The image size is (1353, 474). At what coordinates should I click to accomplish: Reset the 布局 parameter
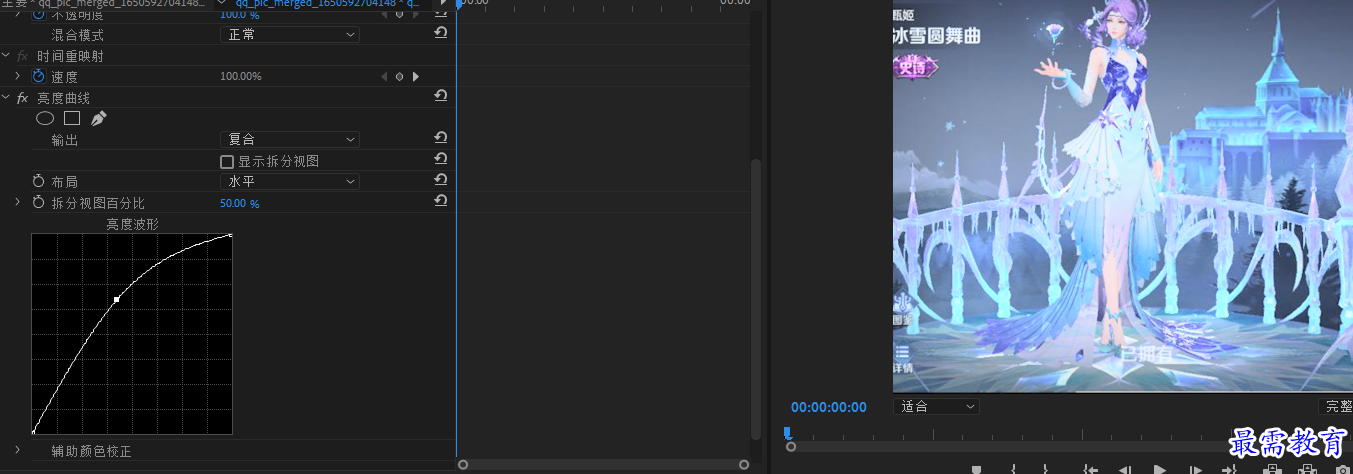[440, 181]
